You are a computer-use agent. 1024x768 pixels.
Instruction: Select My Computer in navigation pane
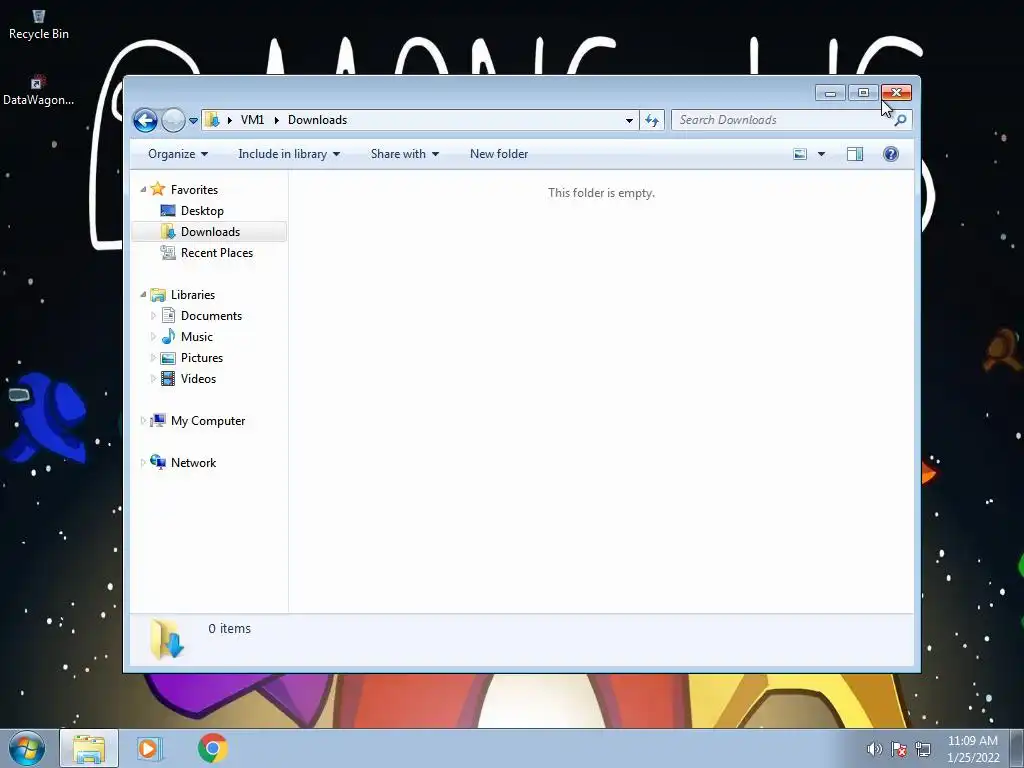point(208,421)
